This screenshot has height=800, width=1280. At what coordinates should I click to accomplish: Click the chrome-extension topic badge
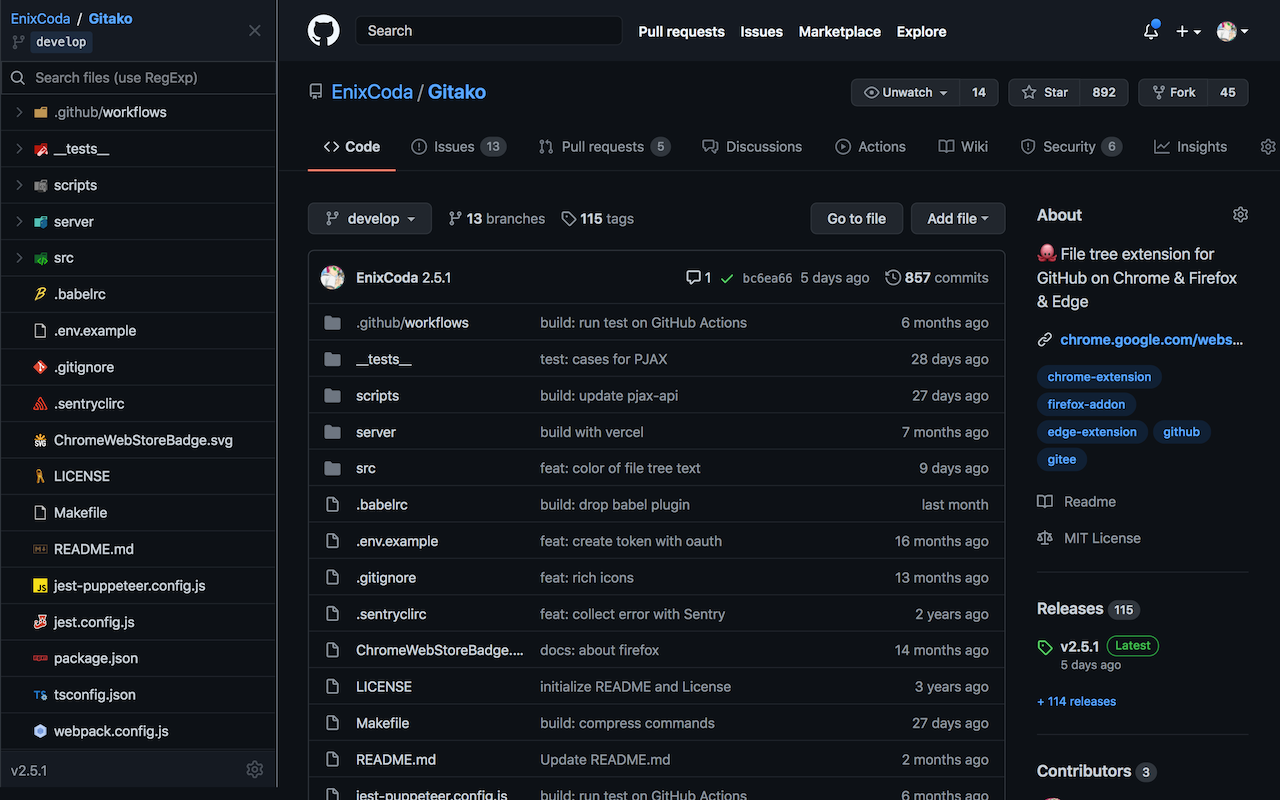point(1098,377)
